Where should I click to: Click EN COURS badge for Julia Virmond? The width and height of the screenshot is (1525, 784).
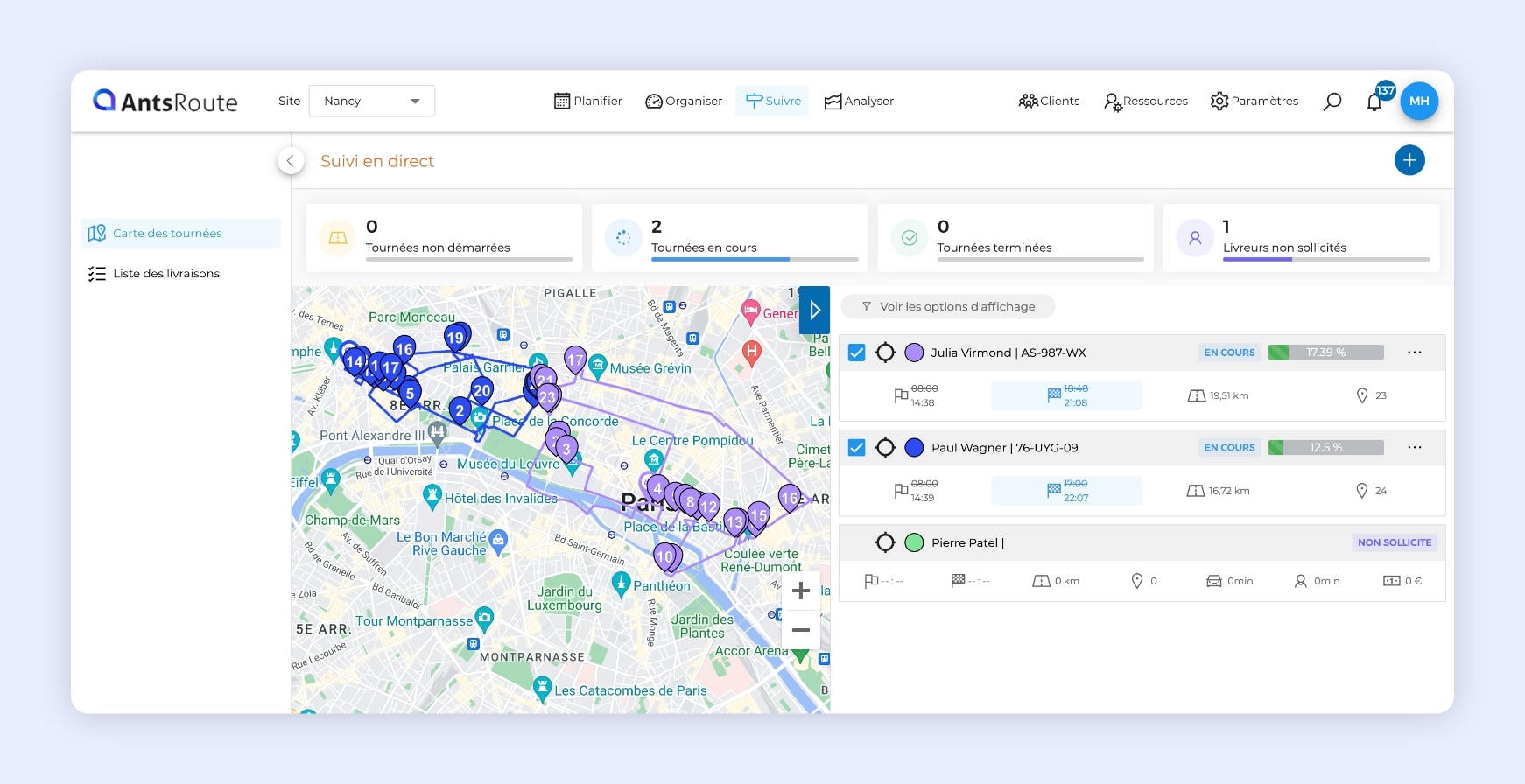[1229, 353]
